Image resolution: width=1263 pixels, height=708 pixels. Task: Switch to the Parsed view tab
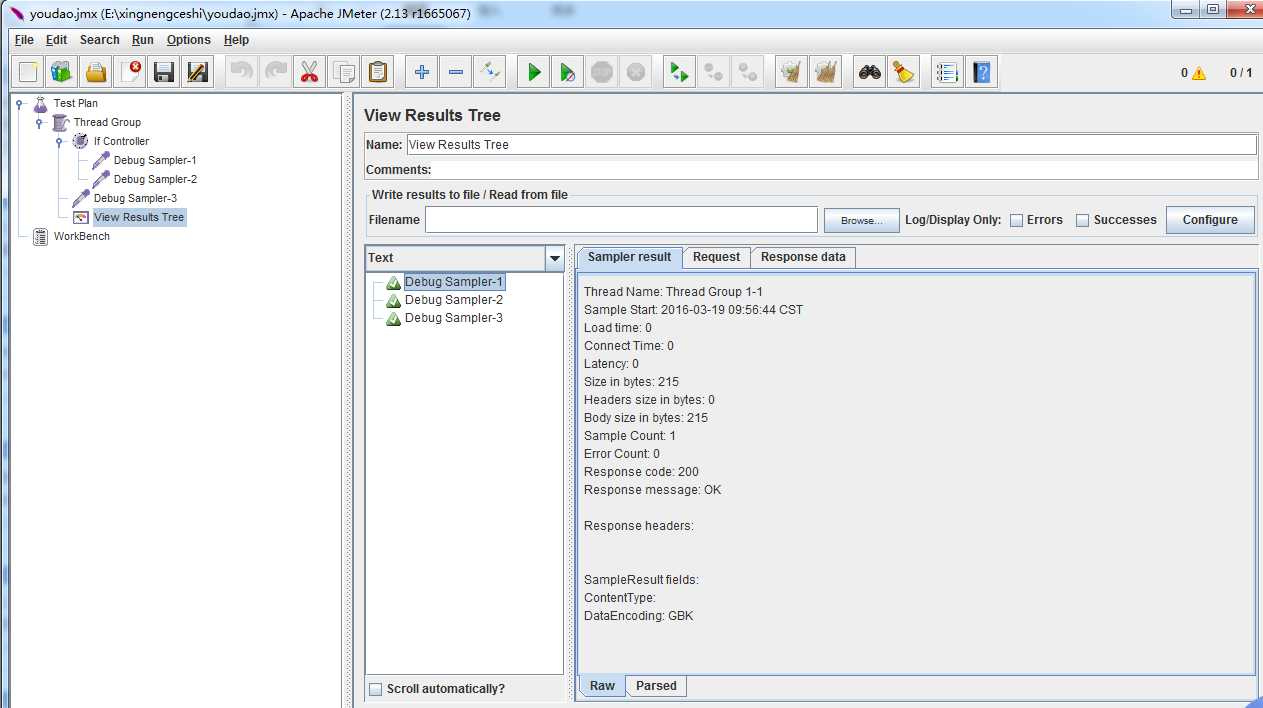click(656, 686)
